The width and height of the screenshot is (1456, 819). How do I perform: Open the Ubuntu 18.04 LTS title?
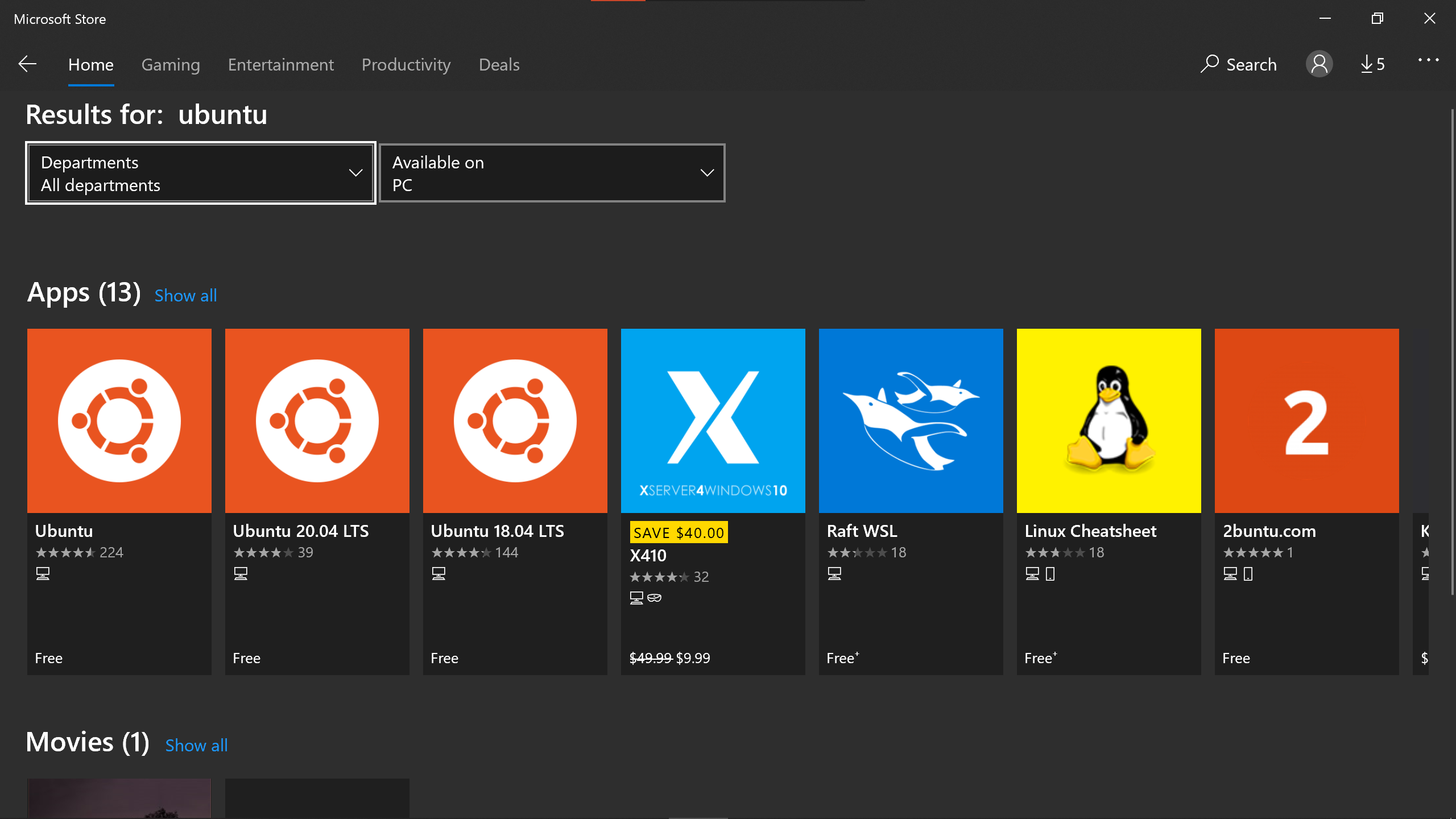(498, 531)
